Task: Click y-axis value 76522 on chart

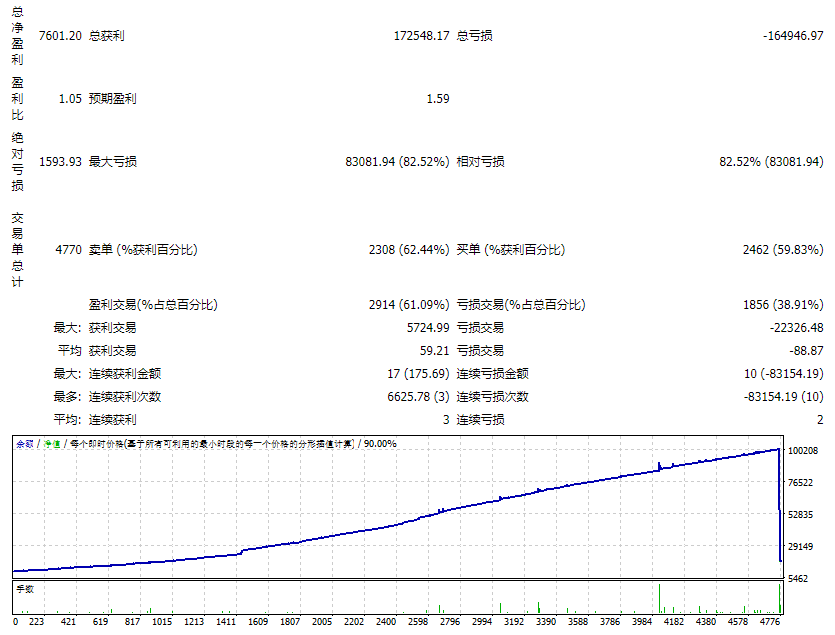Action: pos(800,483)
